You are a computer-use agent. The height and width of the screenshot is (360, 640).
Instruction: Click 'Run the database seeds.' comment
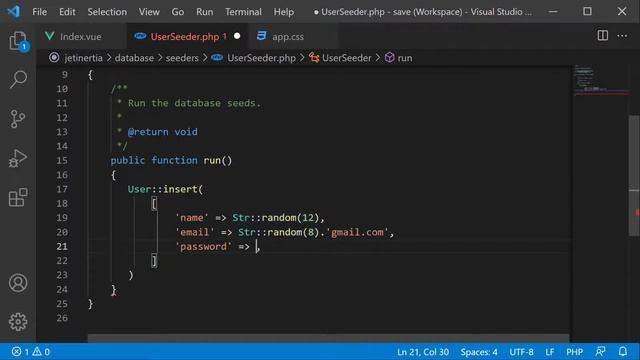pos(194,103)
